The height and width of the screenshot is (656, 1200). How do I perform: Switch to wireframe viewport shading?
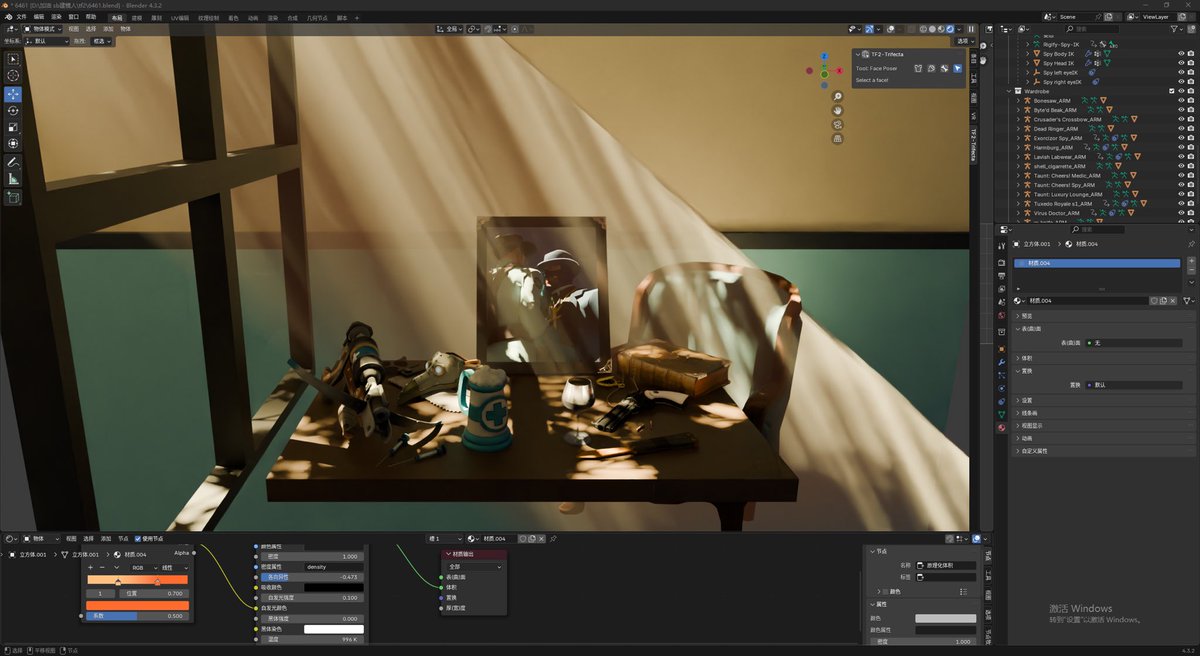point(922,29)
